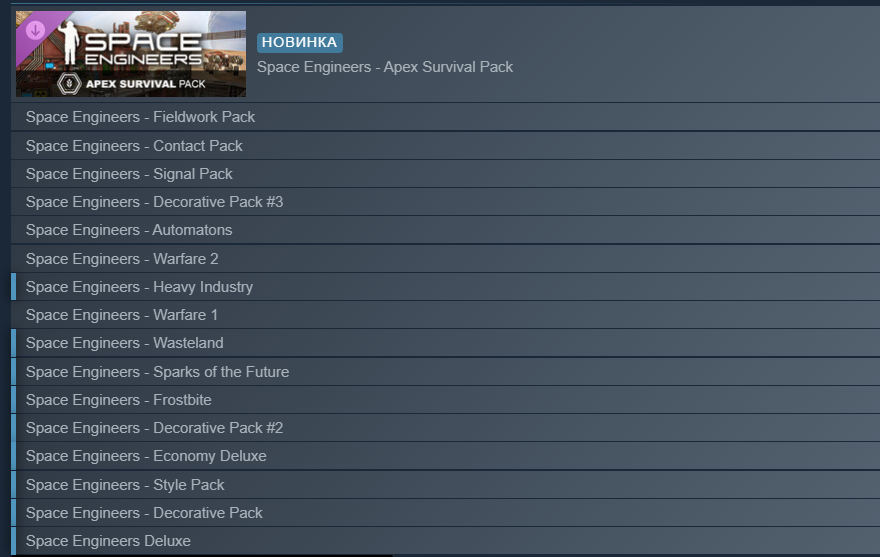
Task: Click the НОВИНКА badge
Action: [300, 42]
